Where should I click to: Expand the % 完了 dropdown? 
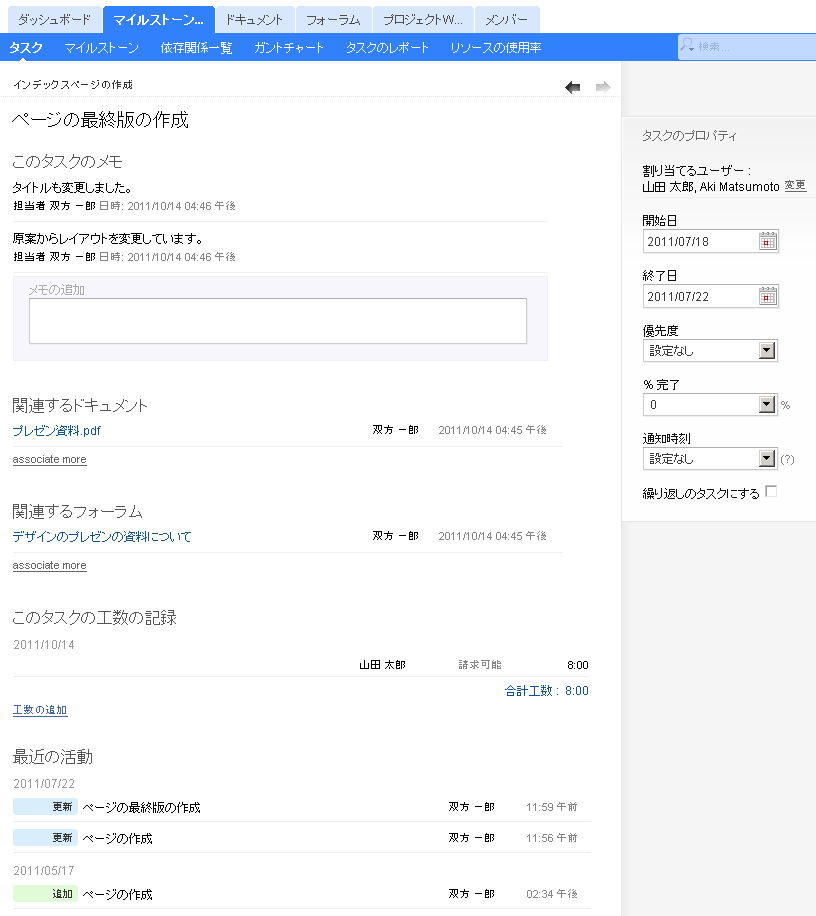[767, 404]
